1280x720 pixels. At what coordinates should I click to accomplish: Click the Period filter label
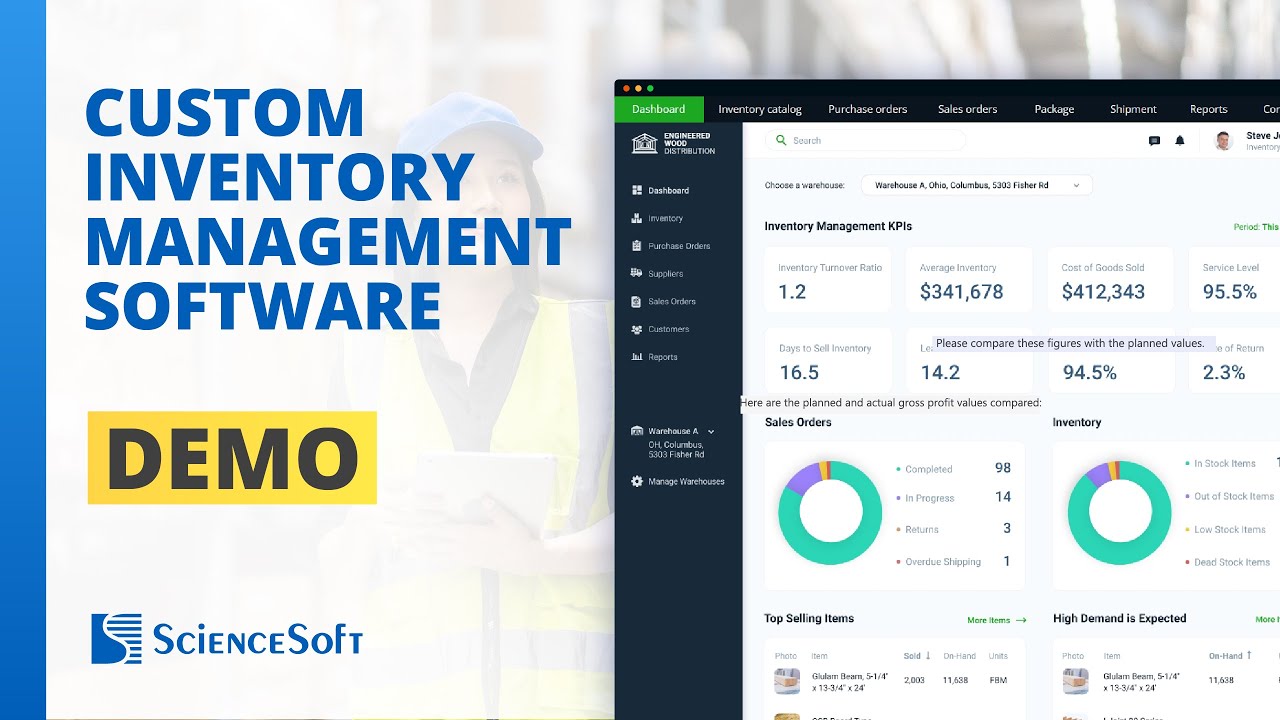click(1256, 227)
